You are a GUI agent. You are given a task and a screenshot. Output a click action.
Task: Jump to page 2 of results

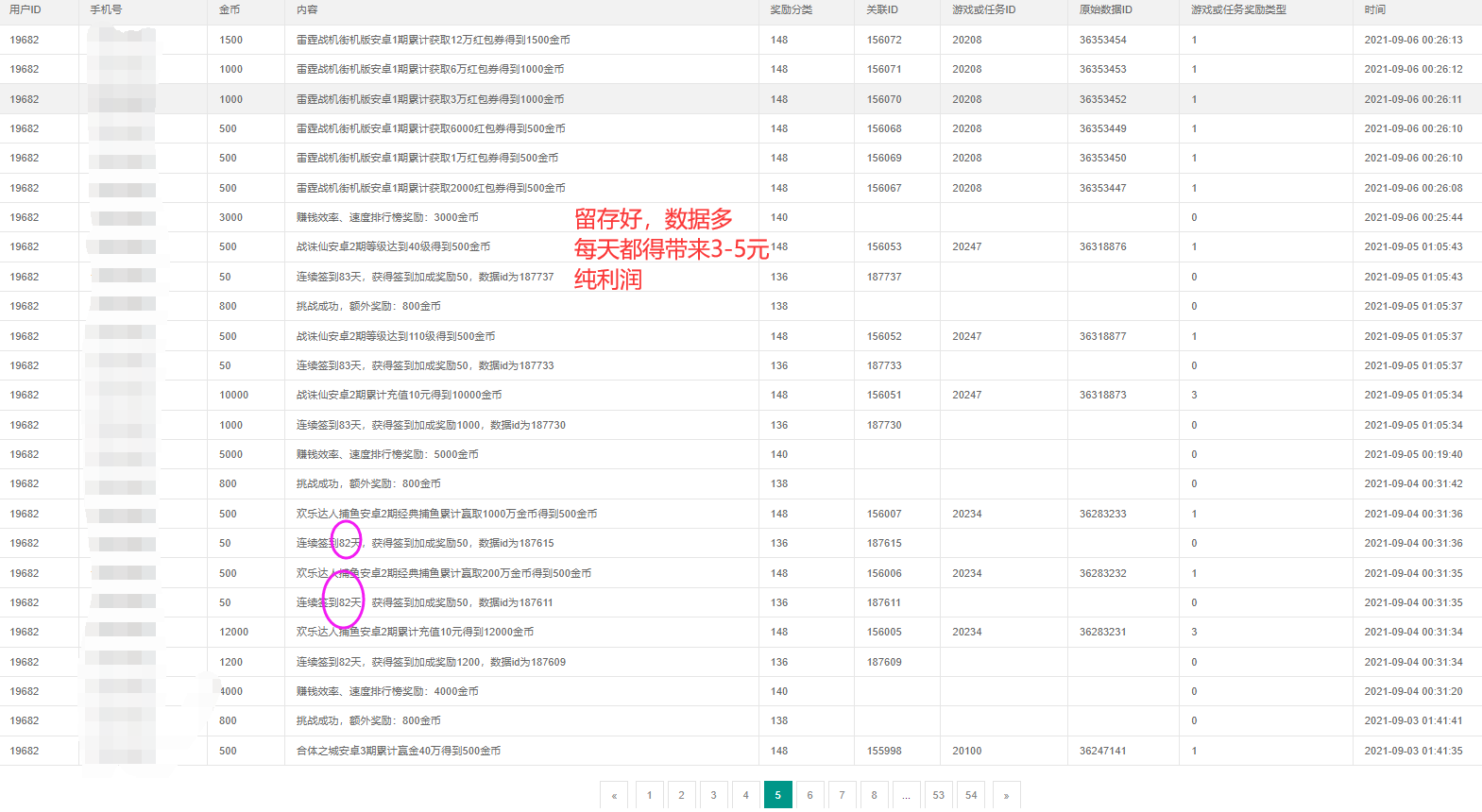click(681, 795)
